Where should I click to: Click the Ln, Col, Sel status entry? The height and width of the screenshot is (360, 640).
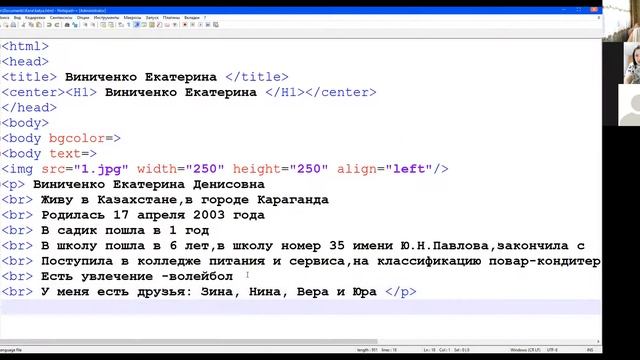pyautogui.click(x=447, y=350)
